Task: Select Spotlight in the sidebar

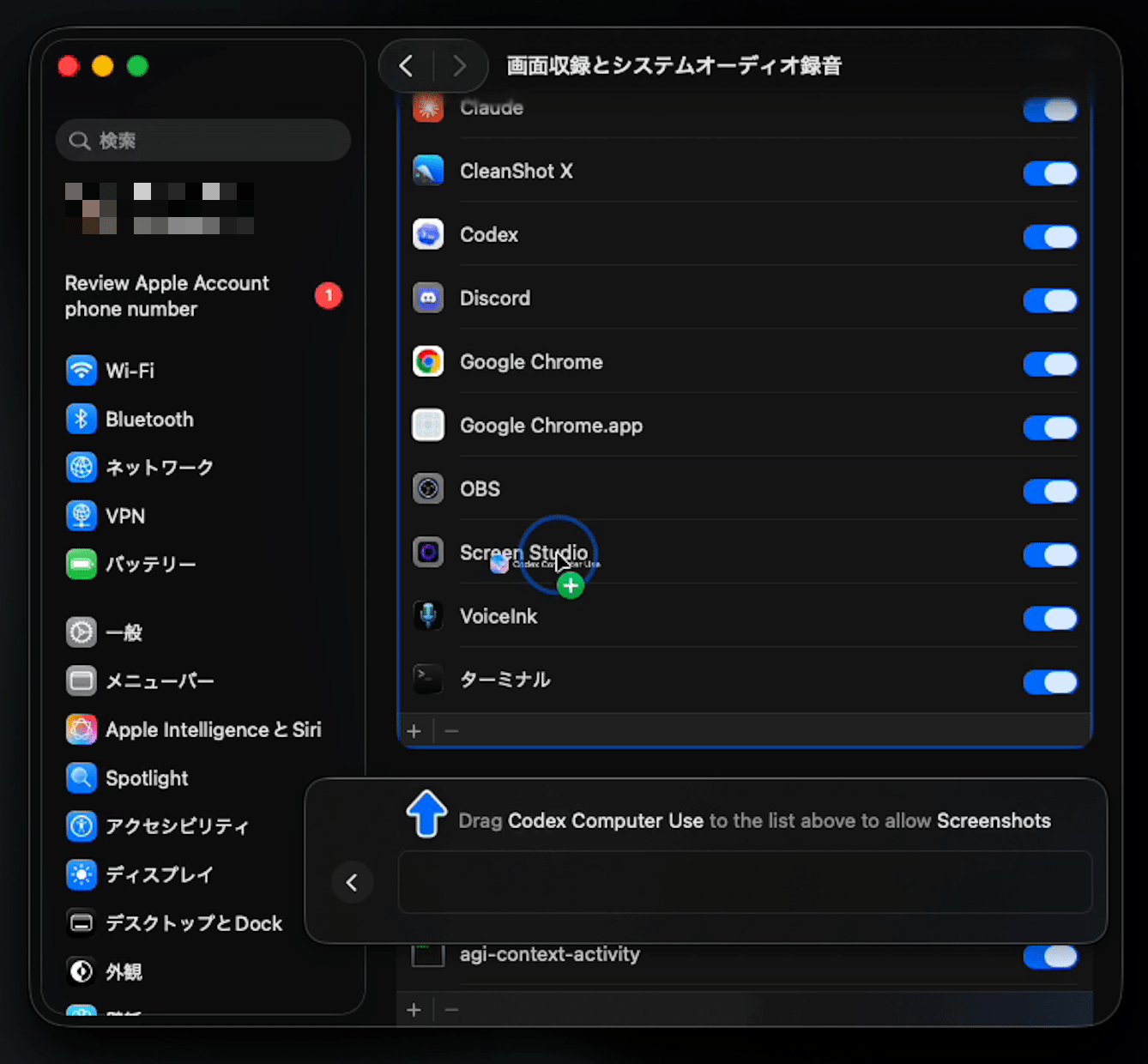Action: click(146, 778)
